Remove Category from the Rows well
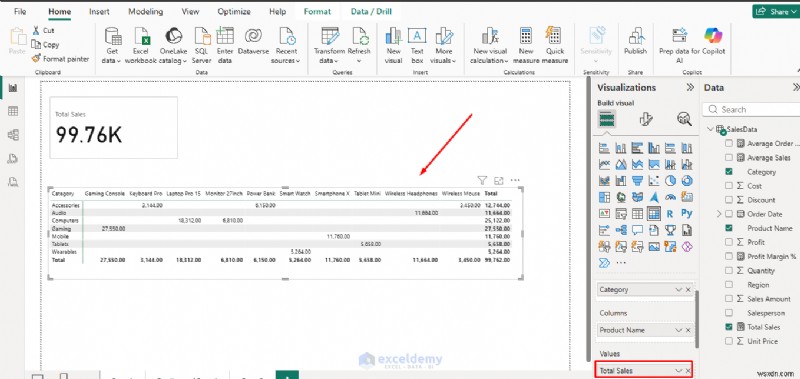 pos(688,290)
